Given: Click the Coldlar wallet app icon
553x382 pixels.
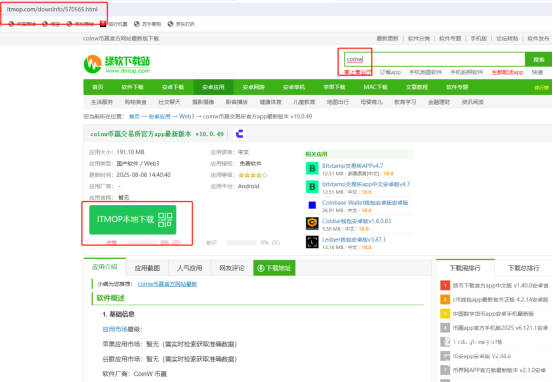Looking at the screenshot, I should coord(312,224).
